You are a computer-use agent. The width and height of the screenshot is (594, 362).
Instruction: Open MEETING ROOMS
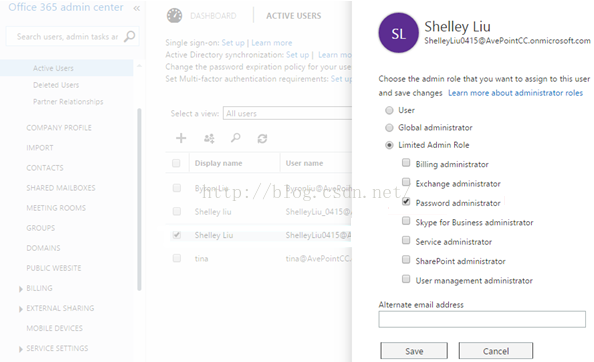click(56, 208)
